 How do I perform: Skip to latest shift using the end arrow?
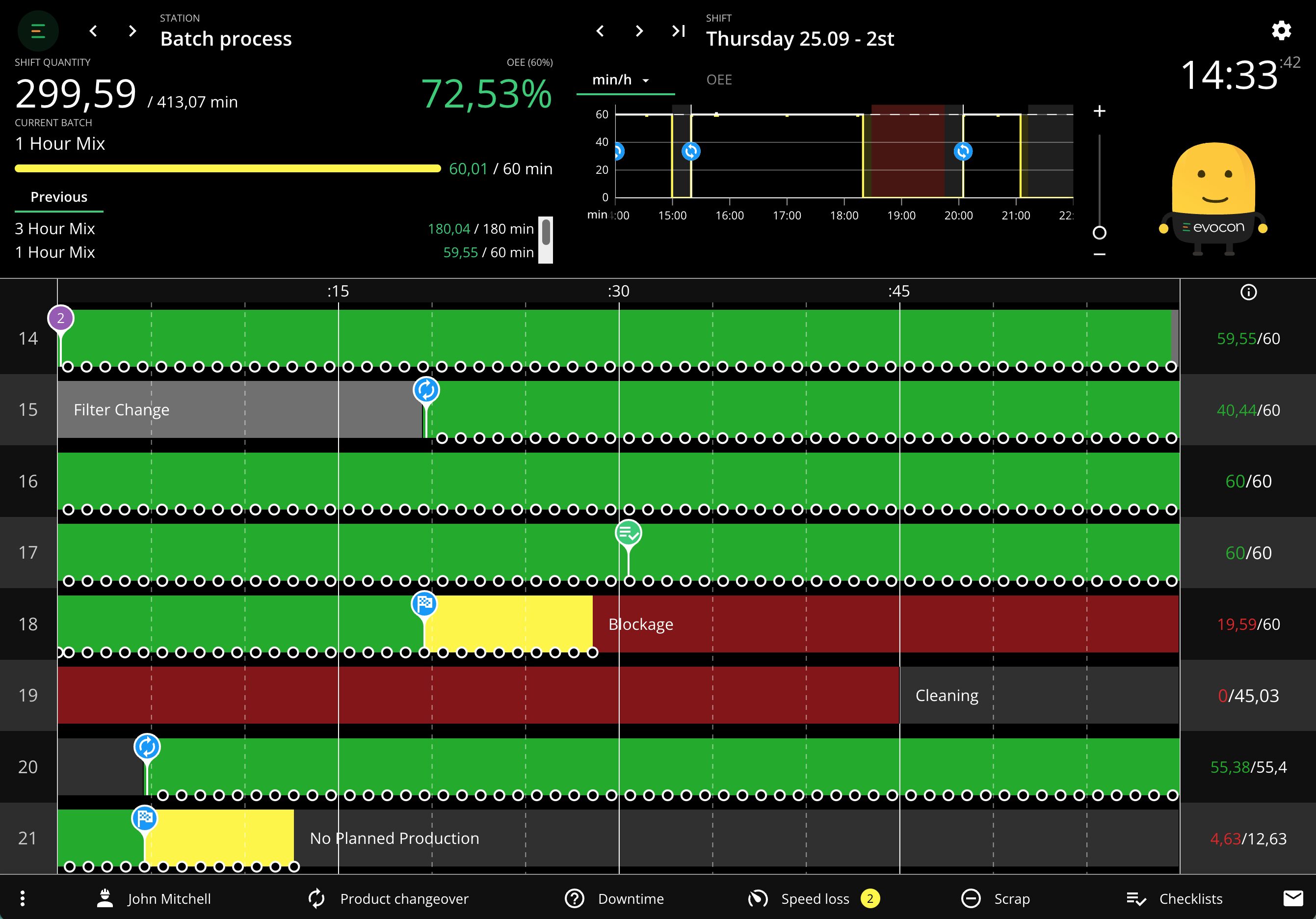coord(678,31)
